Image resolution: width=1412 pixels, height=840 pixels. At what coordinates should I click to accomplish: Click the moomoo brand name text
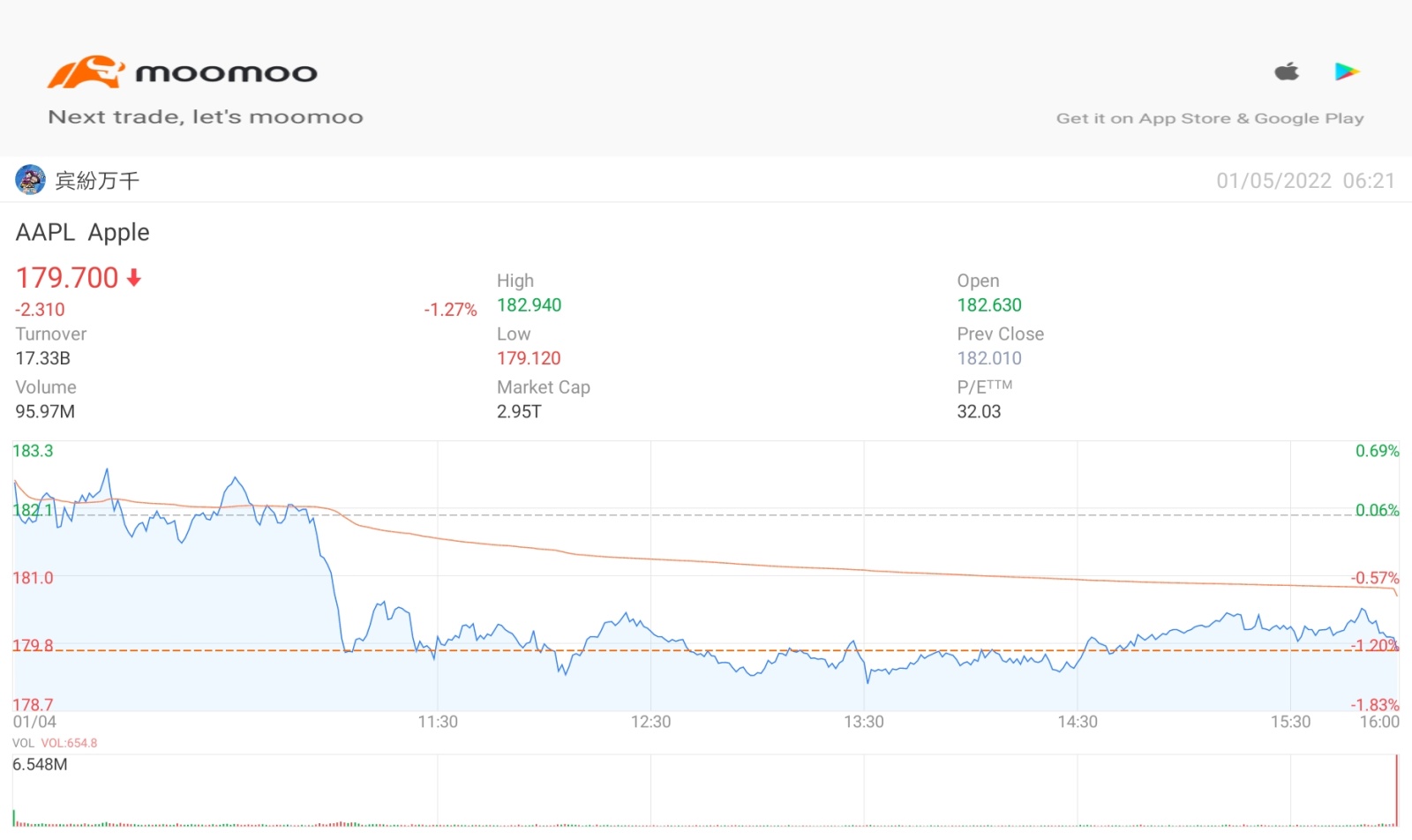coord(226,73)
